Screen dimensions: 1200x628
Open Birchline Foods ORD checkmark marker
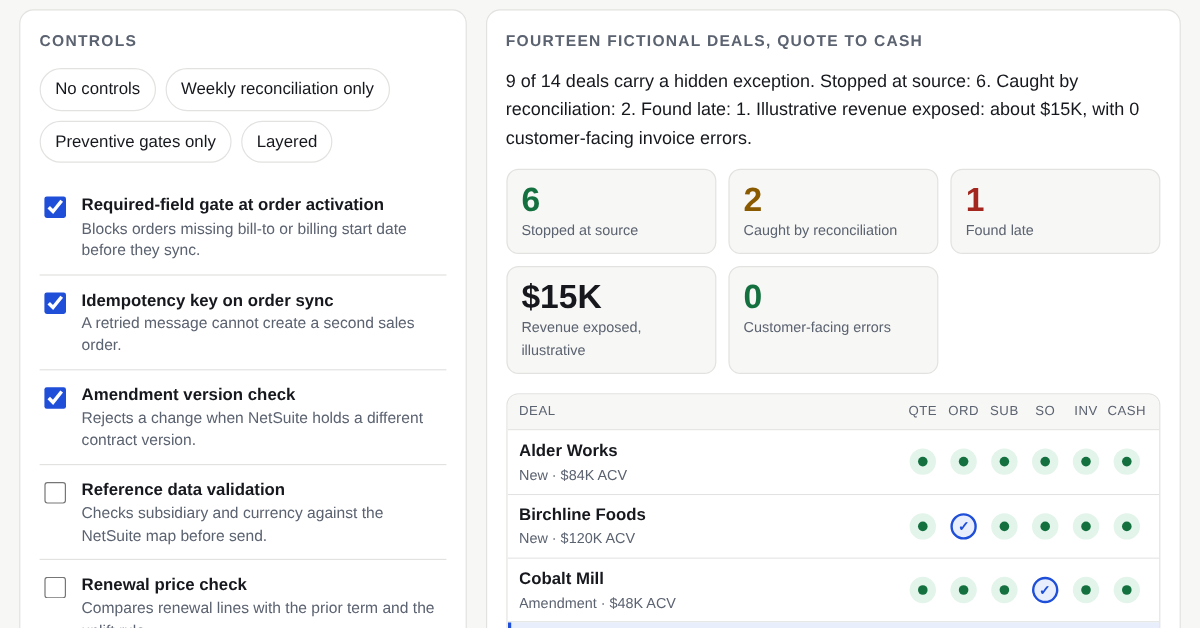coord(963,526)
